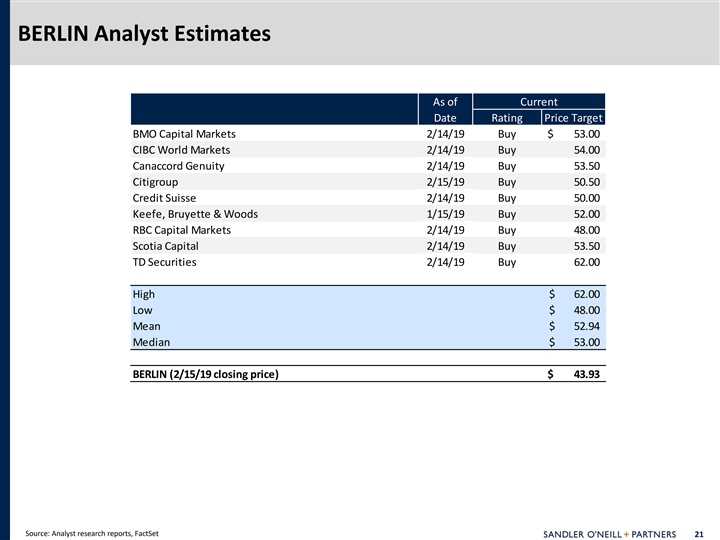Screen dimensions: 720x540
Task: Select the Price Target column header
Action: pyautogui.click(x=572, y=118)
